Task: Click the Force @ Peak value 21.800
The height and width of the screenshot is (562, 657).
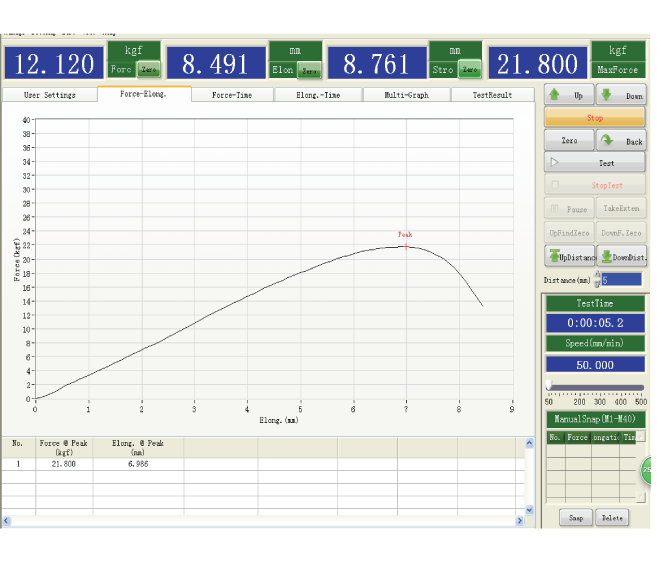Action: point(64,464)
